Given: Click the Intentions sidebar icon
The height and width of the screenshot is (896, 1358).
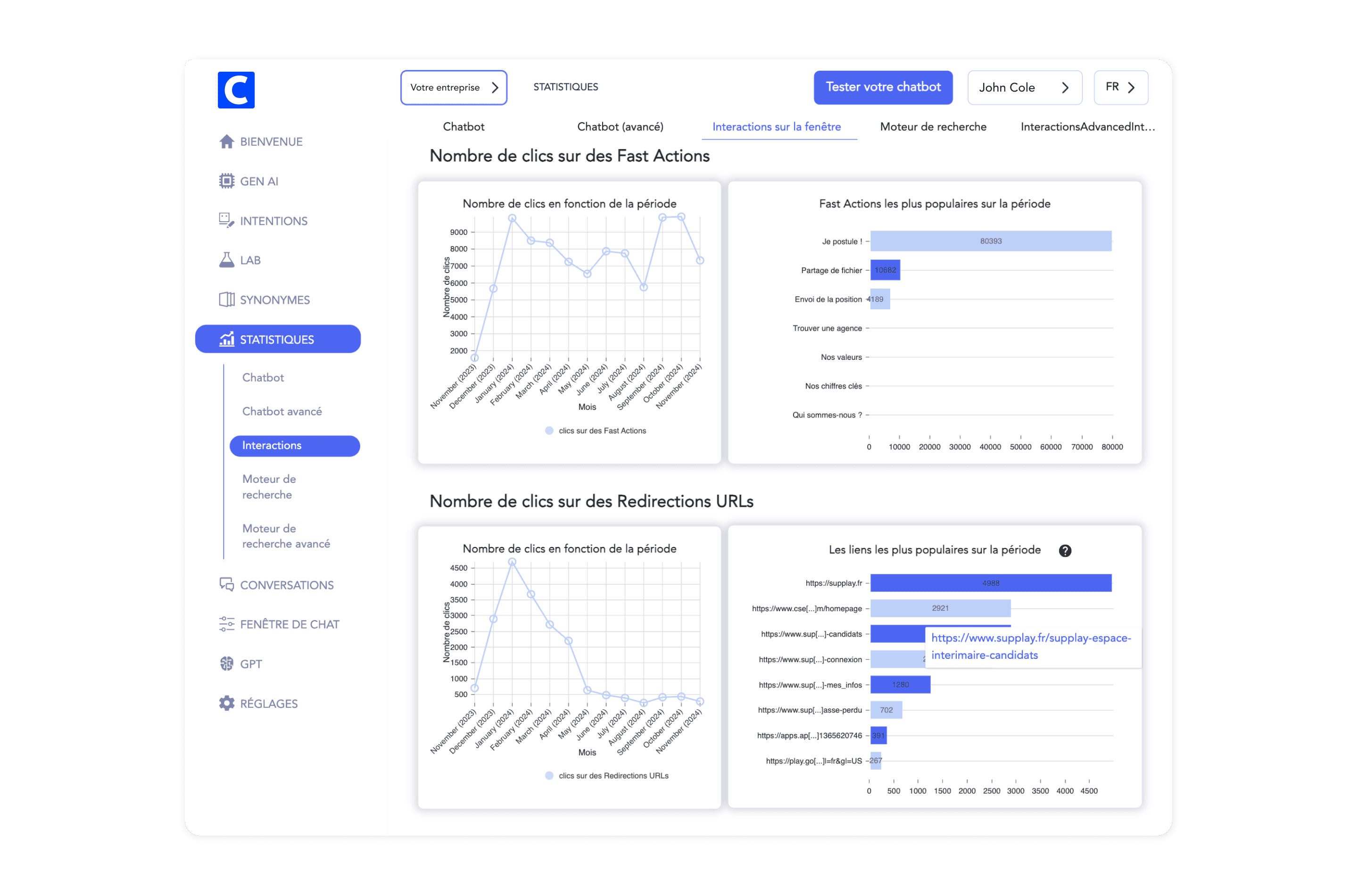Looking at the screenshot, I should coord(227,221).
